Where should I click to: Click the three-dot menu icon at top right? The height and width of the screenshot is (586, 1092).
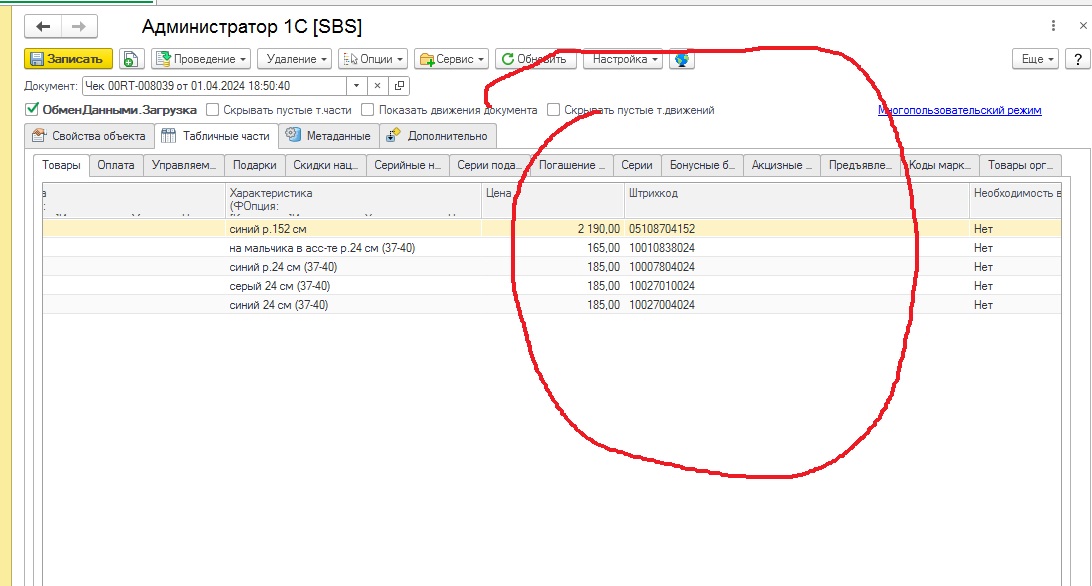pyautogui.click(x=1053, y=26)
